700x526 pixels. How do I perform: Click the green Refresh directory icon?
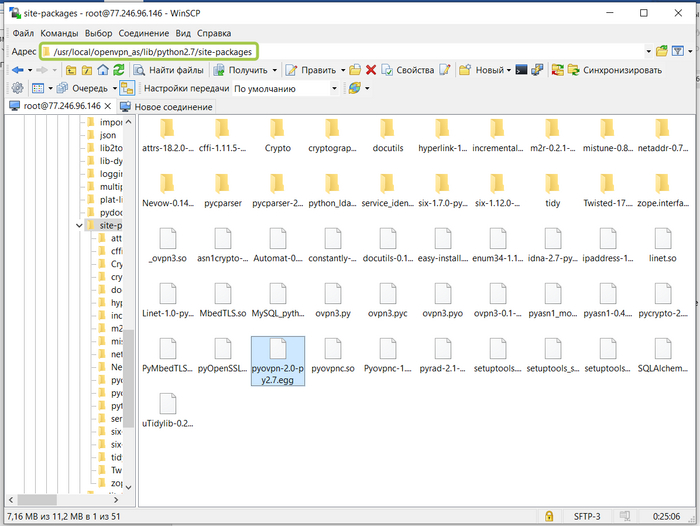point(119,70)
